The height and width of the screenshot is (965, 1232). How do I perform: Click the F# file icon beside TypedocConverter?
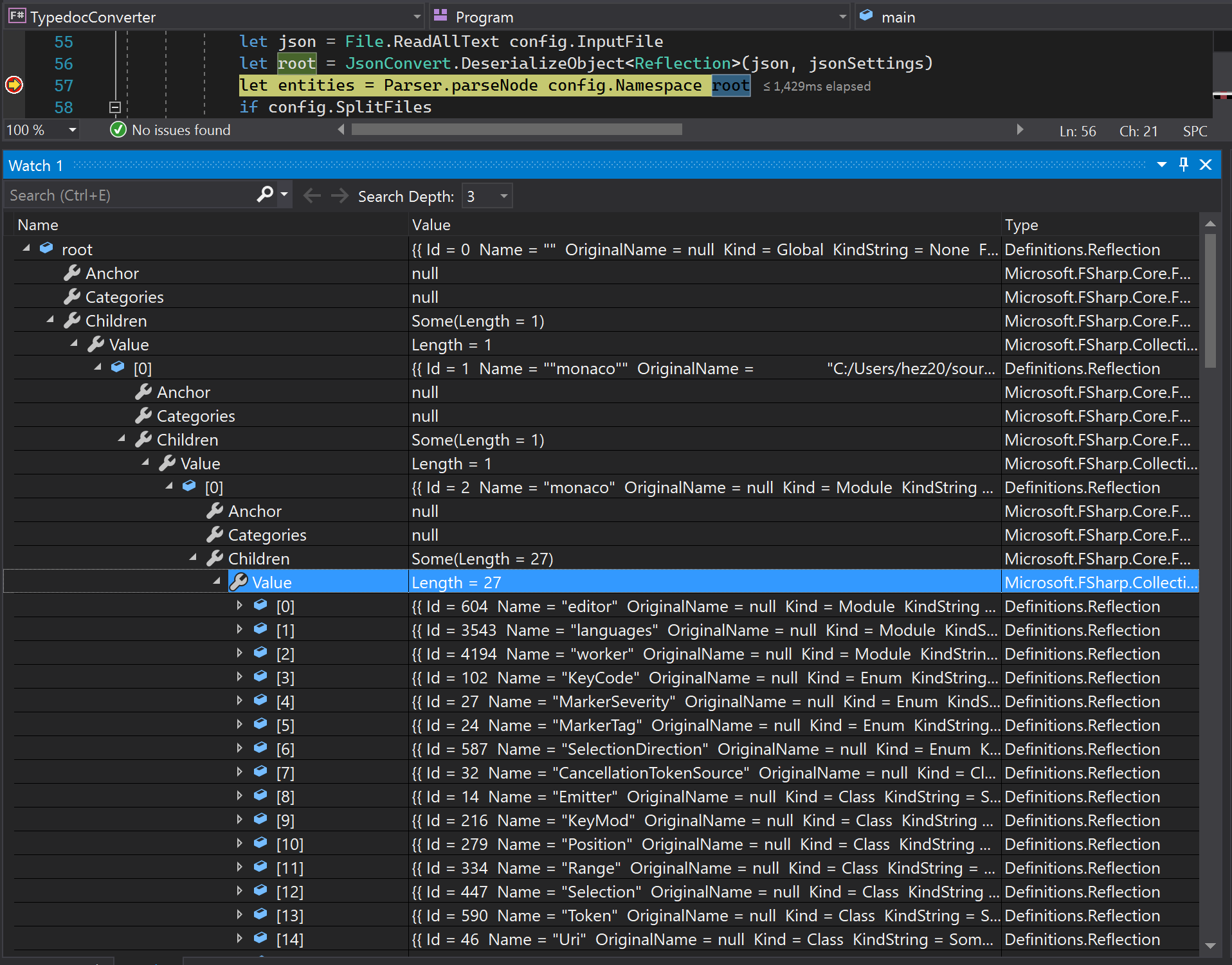click(x=17, y=15)
